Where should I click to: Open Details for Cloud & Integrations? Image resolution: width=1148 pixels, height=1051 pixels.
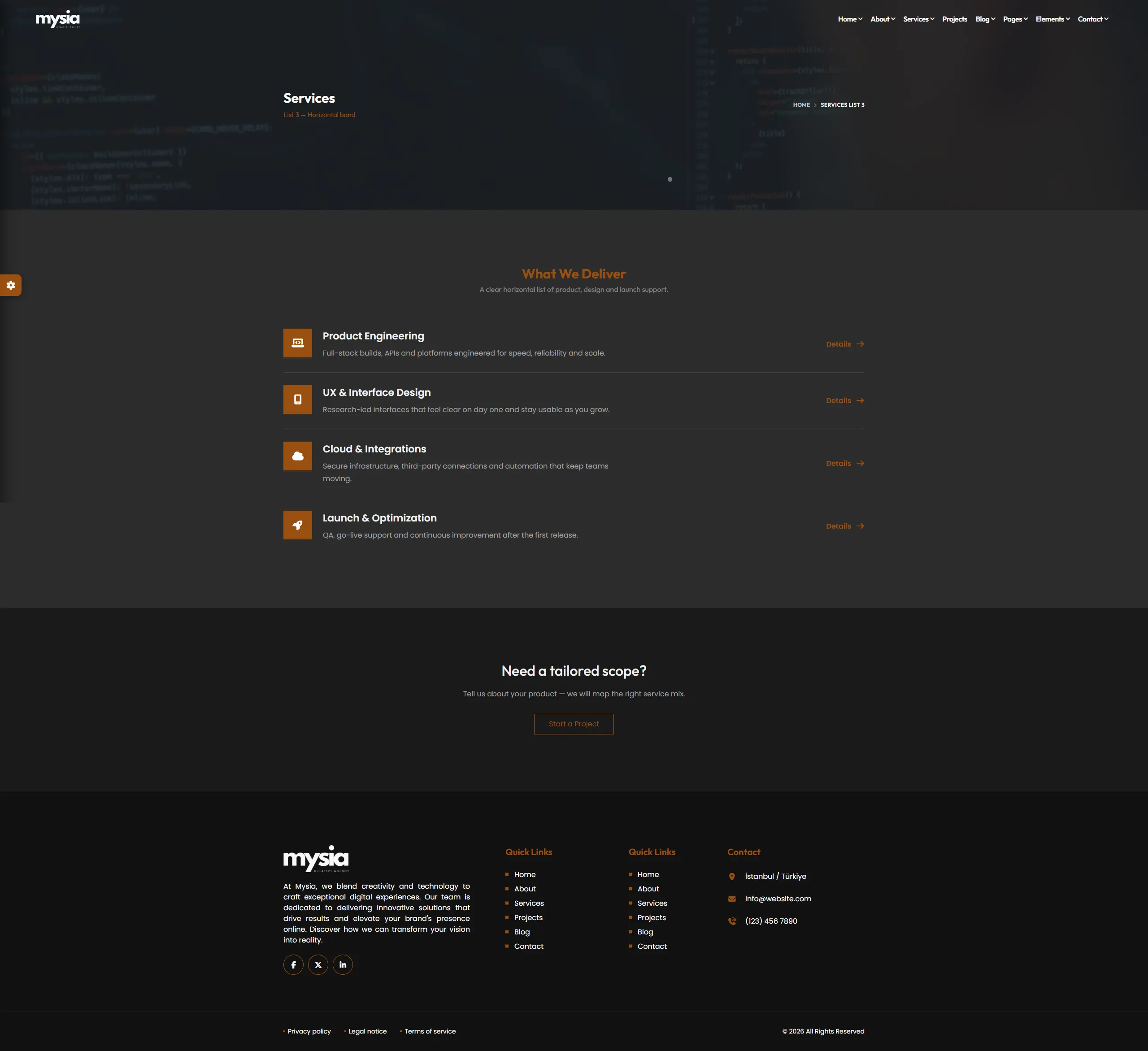845,464
